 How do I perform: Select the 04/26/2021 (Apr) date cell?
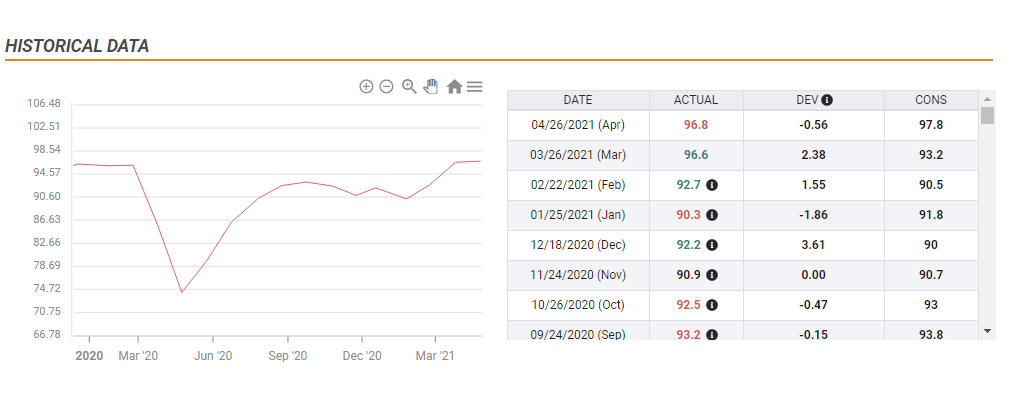tap(578, 125)
